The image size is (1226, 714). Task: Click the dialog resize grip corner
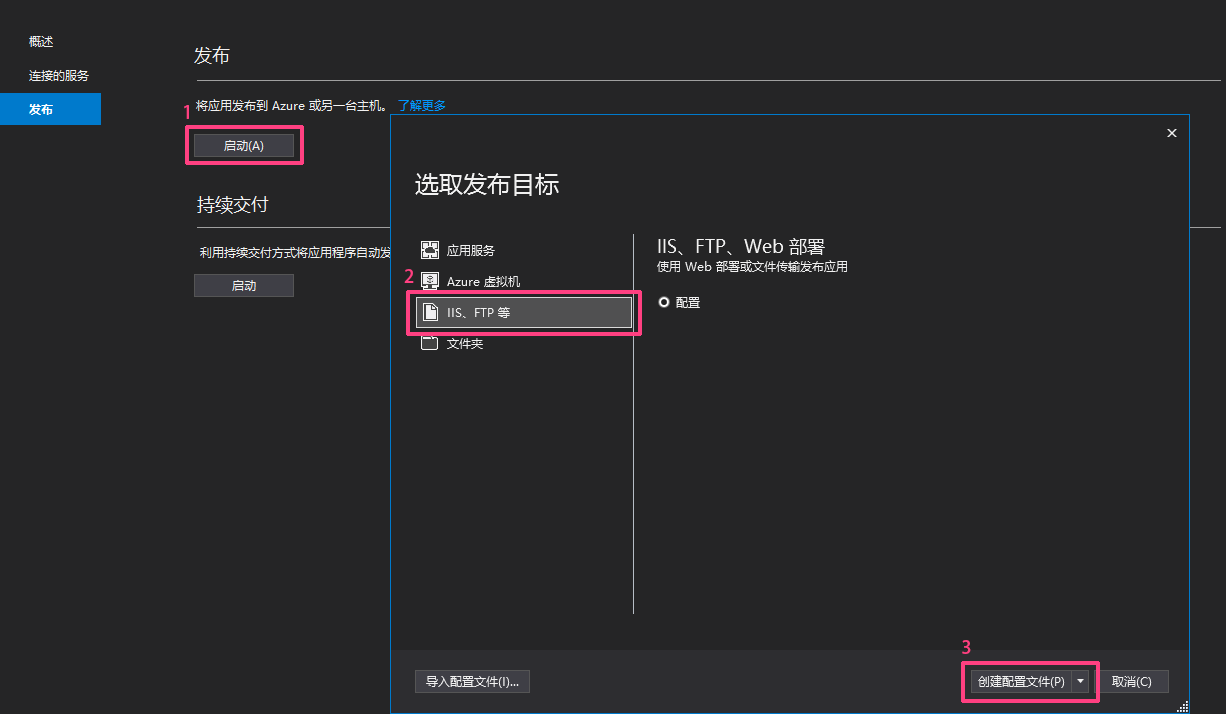click(1183, 707)
